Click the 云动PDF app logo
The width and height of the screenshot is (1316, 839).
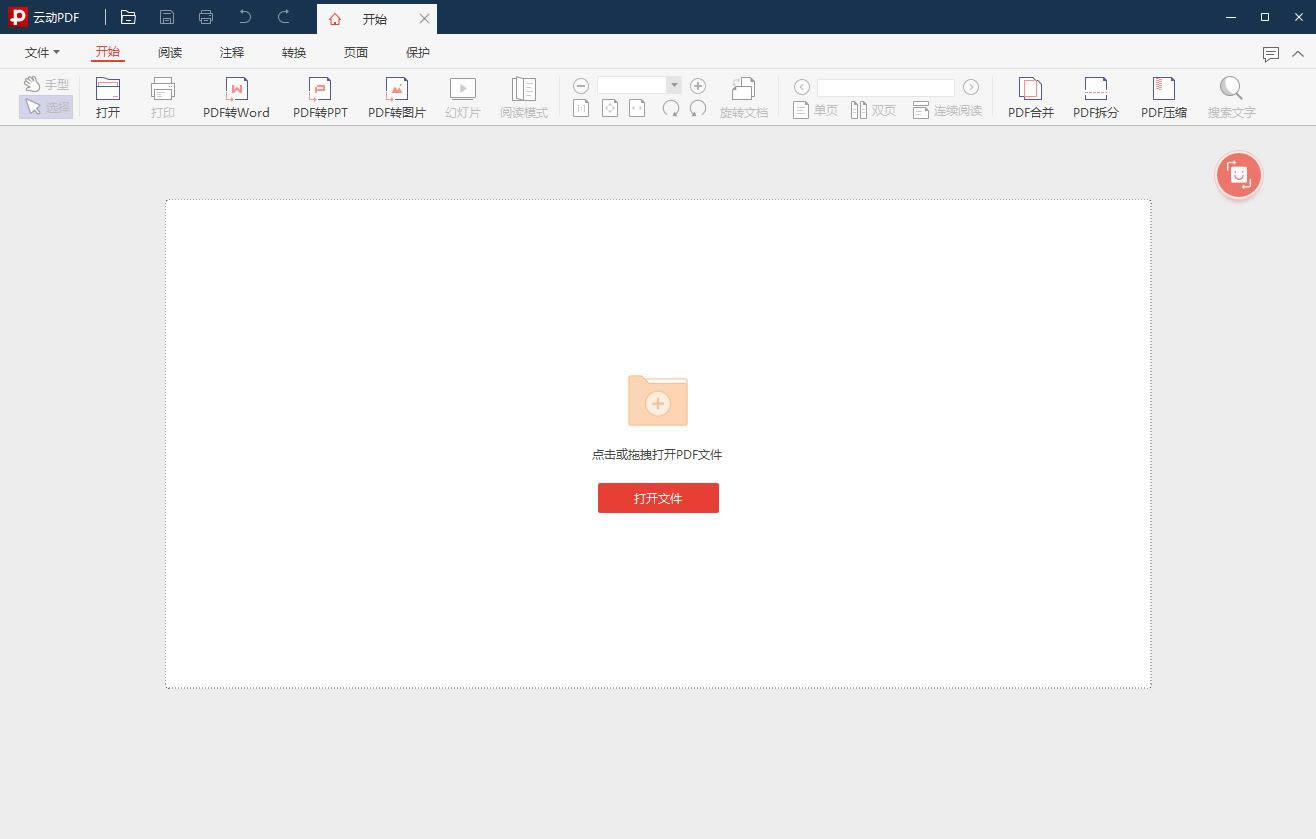pos(18,17)
